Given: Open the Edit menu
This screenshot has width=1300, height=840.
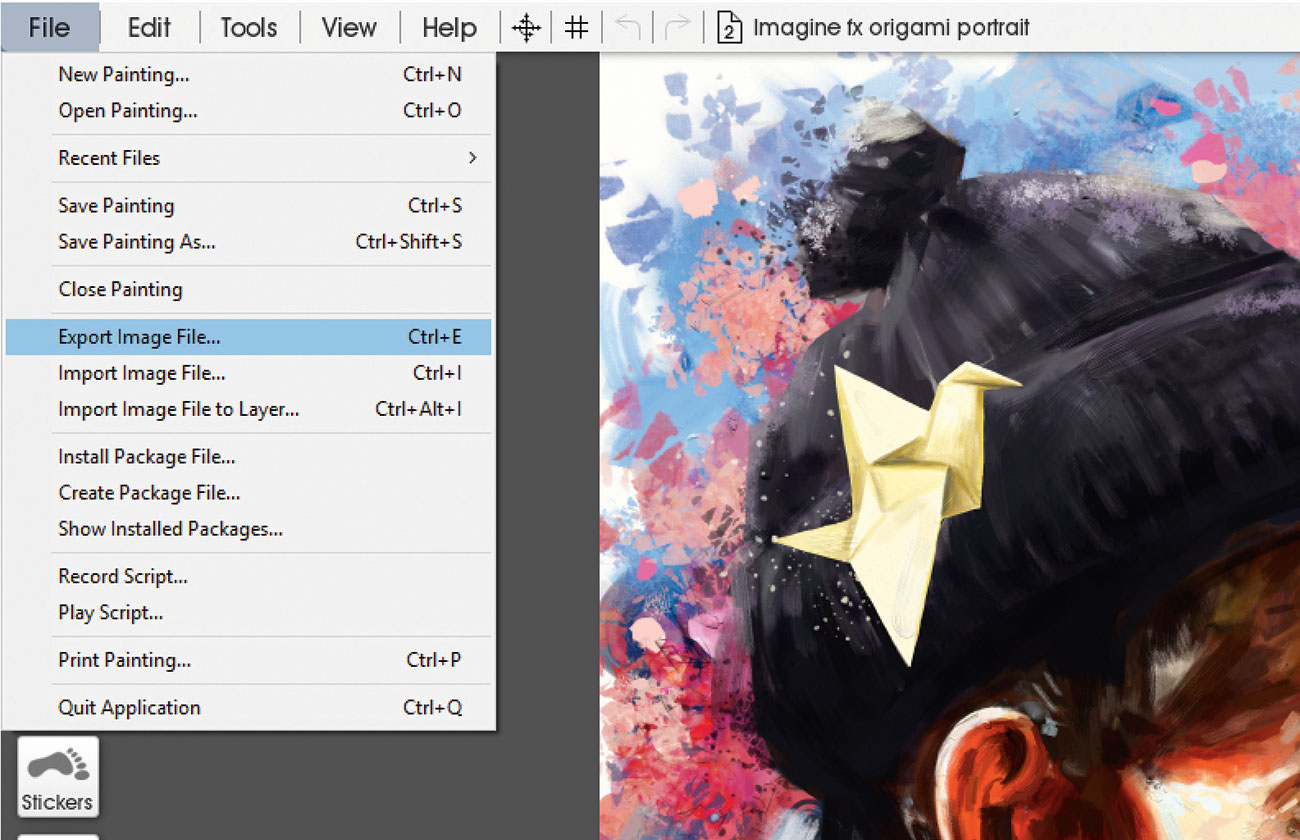Looking at the screenshot, I should click(149, 27).
